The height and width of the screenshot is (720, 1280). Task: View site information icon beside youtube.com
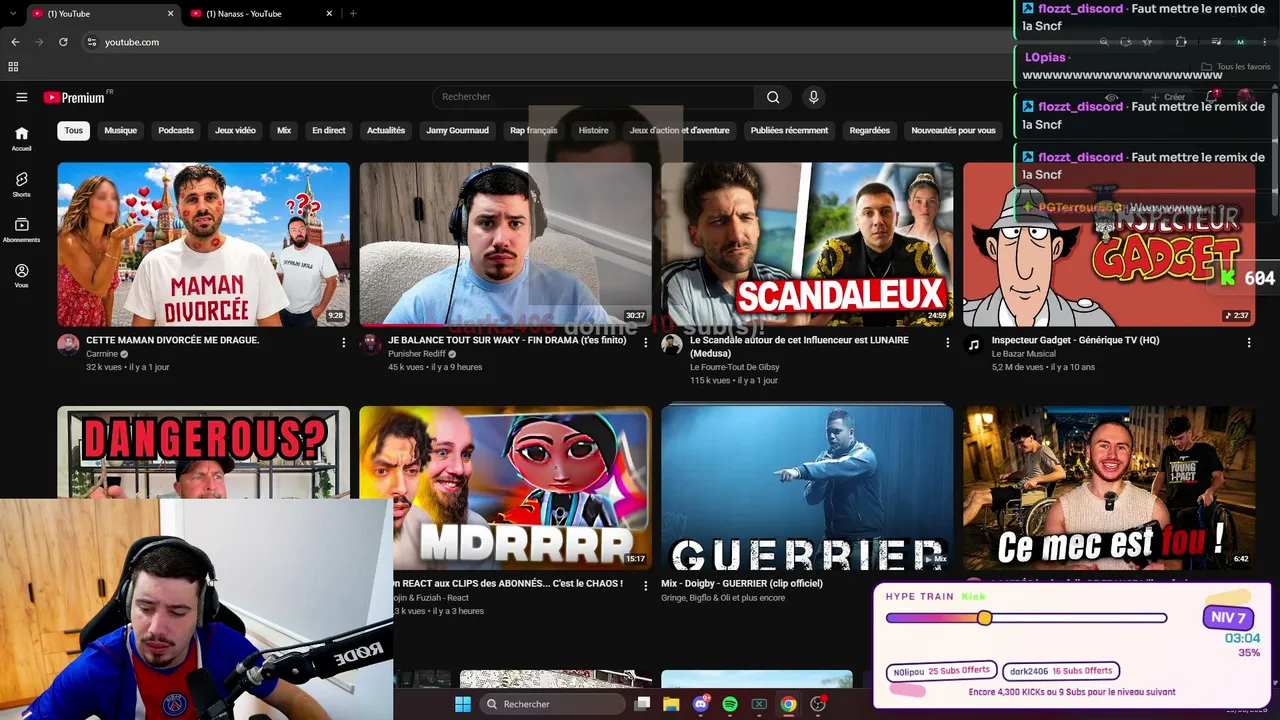(91, 42)
